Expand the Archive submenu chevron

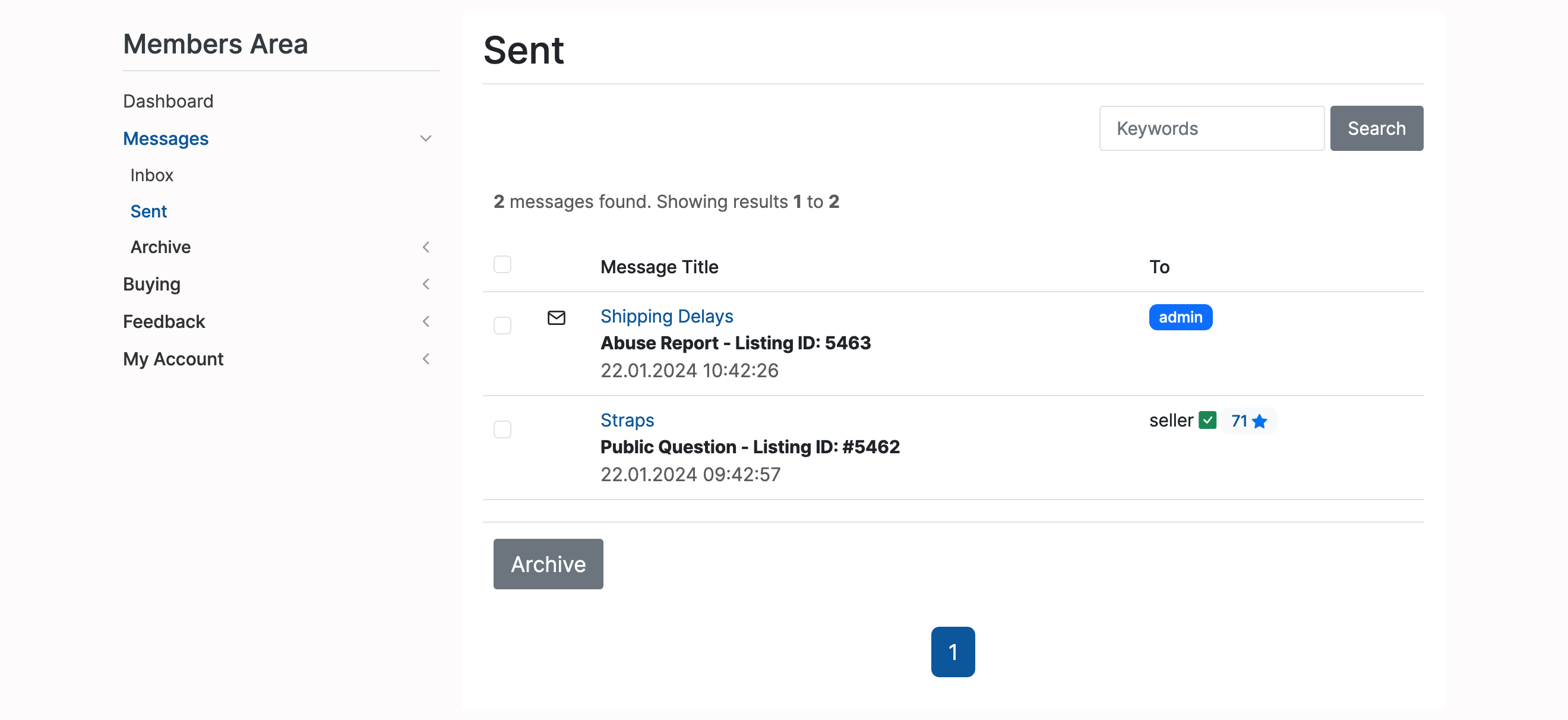(x=425, y=247)
